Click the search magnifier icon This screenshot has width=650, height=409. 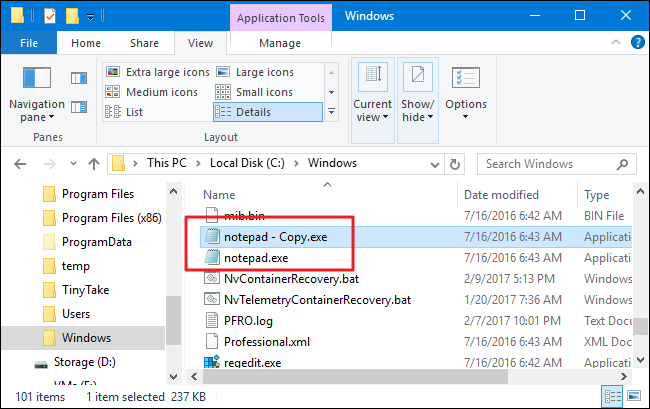(x=622, y=165)
